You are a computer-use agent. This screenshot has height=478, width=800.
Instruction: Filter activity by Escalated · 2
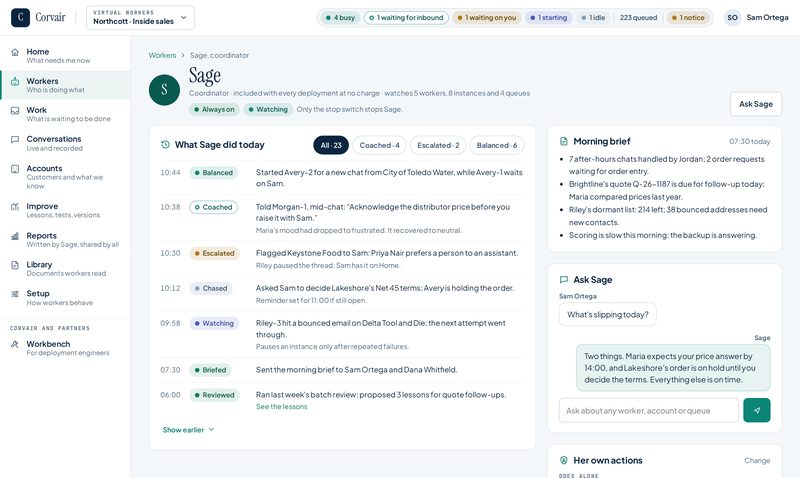pos(438,145)
